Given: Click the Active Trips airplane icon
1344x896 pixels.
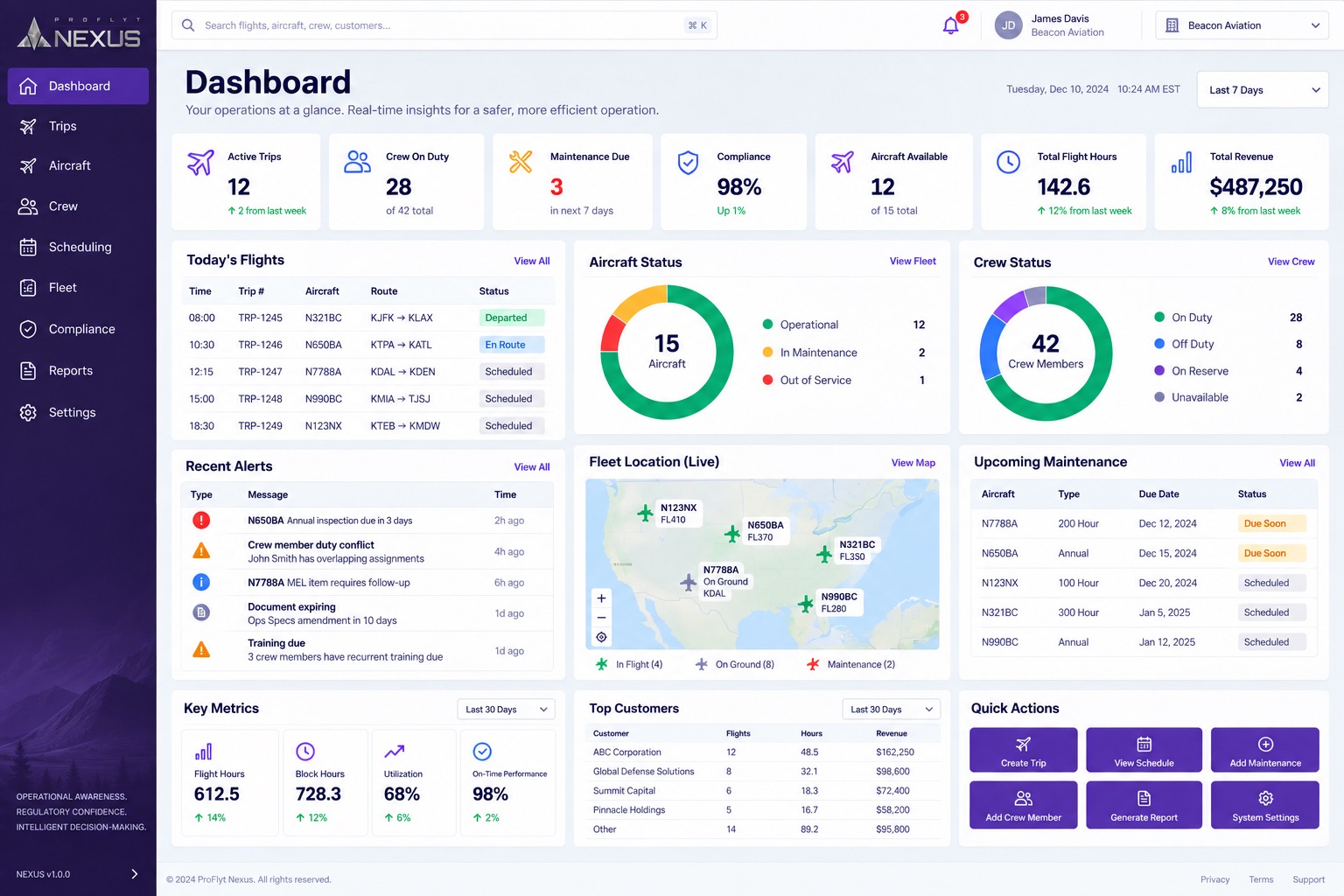Looking at the screenshot, I should (x=200, y=163).
